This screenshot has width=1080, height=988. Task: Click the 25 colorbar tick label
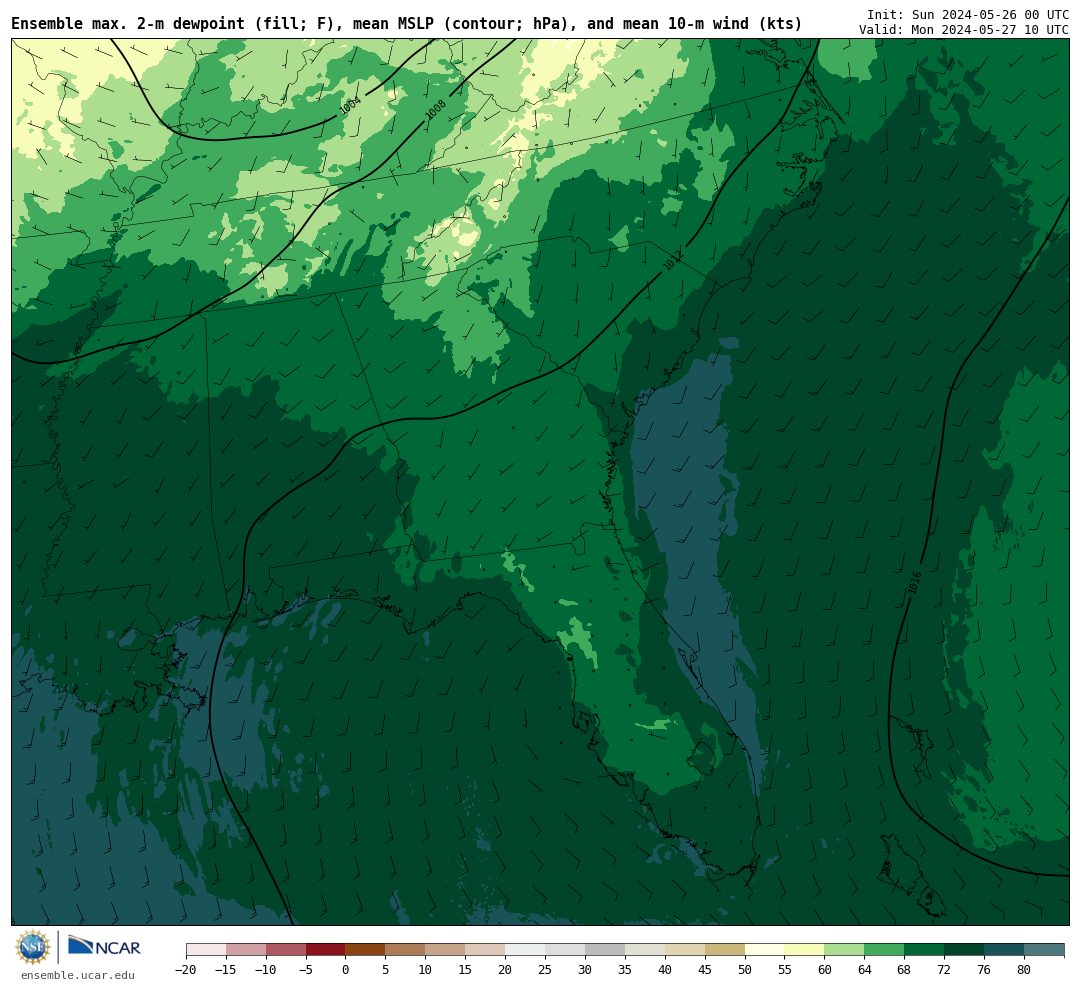546,970
